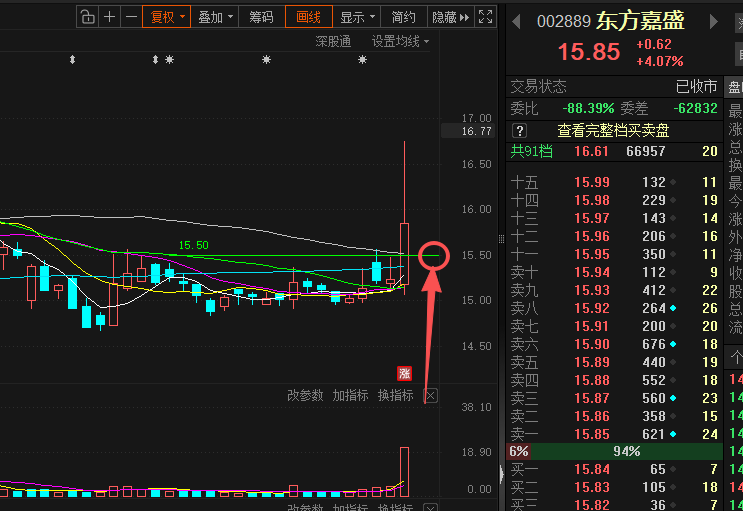The image size is (743, 511).
Task: Click the 筹码 toolbar button
Action: pyautogui.click(x=262, y=18)
